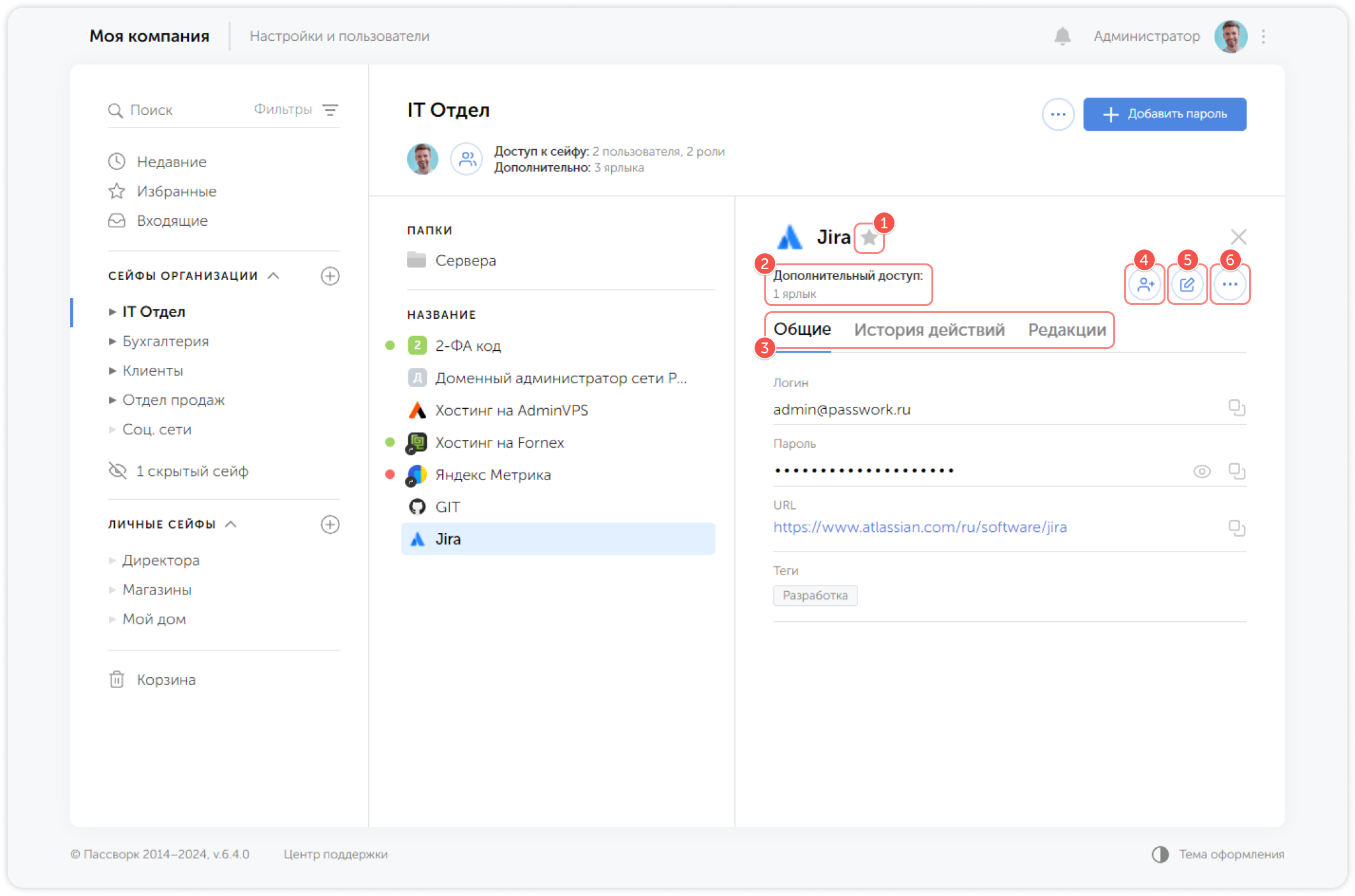Viewport: 1355px width, 896px height.
Task: Star Jira as favorite
Action: tap(868, 238)
